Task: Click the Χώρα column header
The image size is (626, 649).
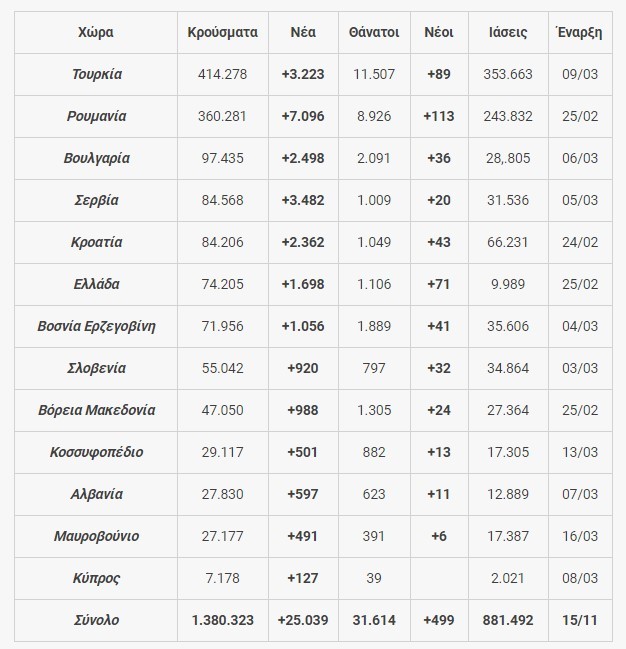Action: 95,32
